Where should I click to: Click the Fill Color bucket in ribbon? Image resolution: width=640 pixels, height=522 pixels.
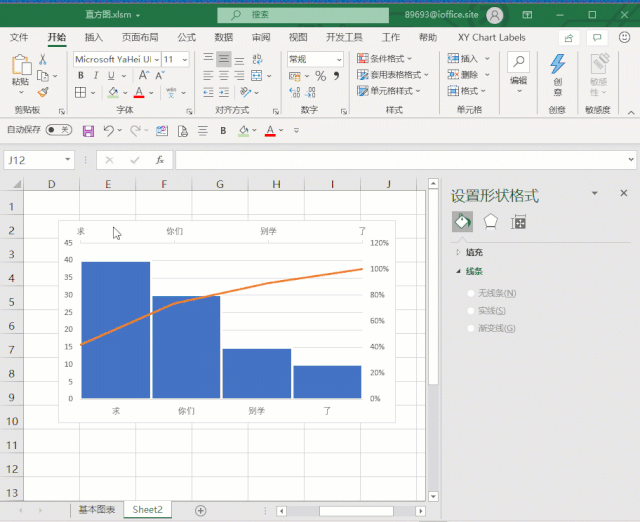(x=113, y=93)
